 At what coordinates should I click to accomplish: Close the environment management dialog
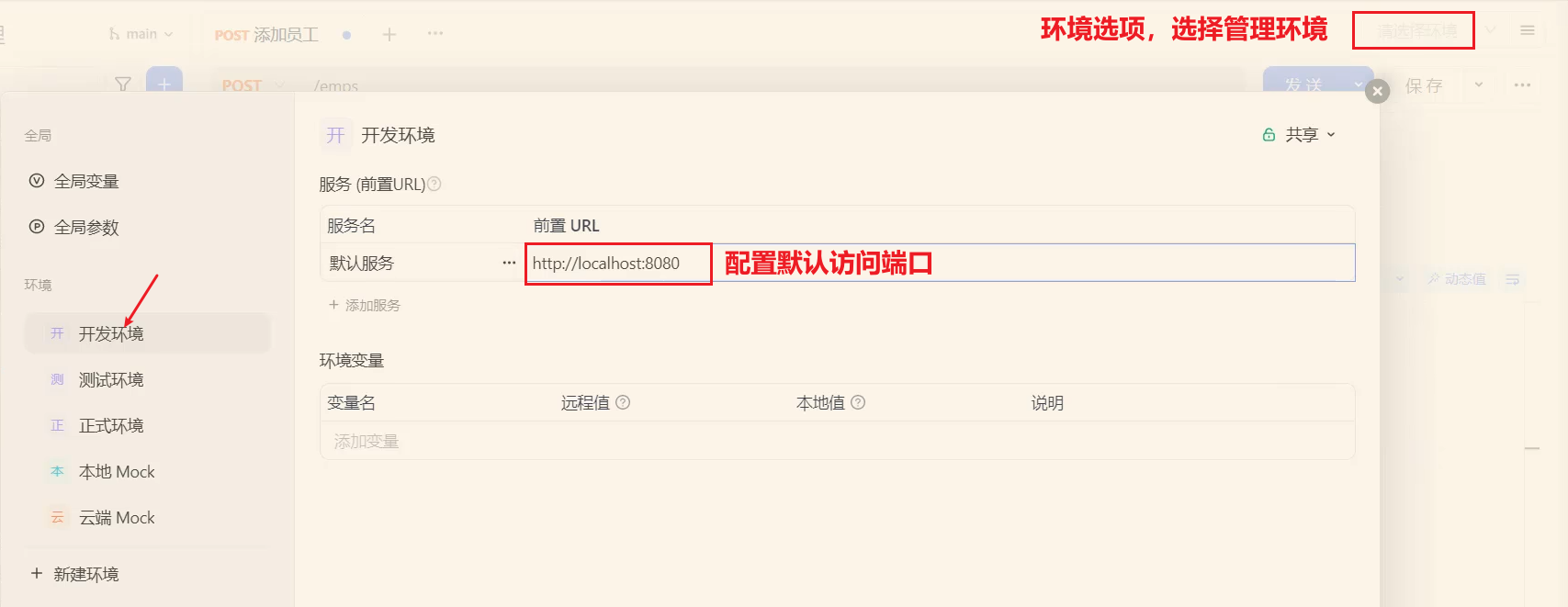point(1377,91)
